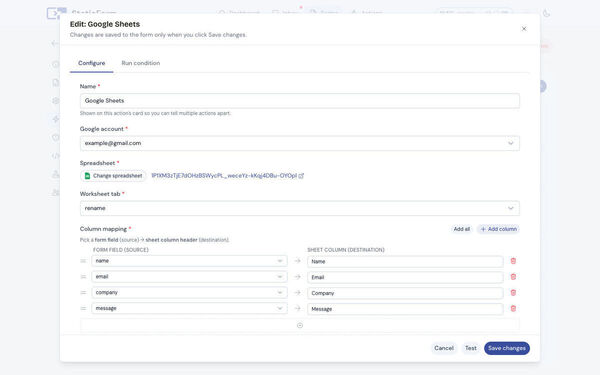Delete the name column mapping row

tap(513, 261)
